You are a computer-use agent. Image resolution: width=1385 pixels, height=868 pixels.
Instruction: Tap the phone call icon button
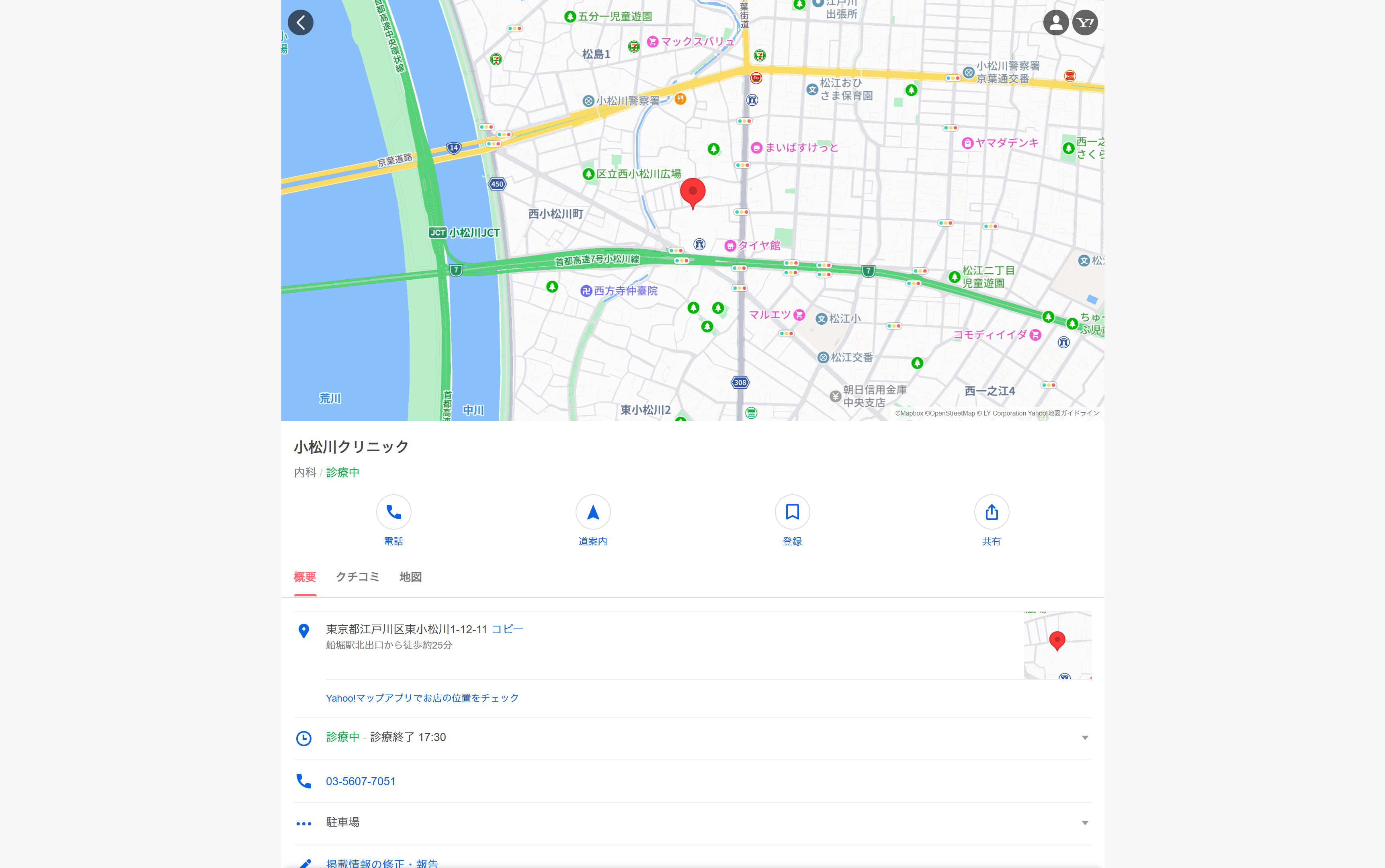[x=393, y=512]
